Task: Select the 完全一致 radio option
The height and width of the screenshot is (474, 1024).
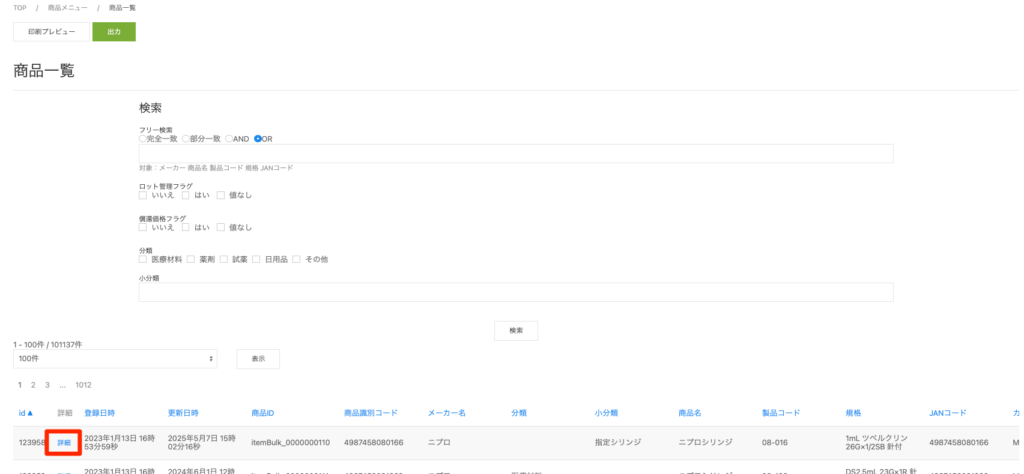Action: [143, 139]
